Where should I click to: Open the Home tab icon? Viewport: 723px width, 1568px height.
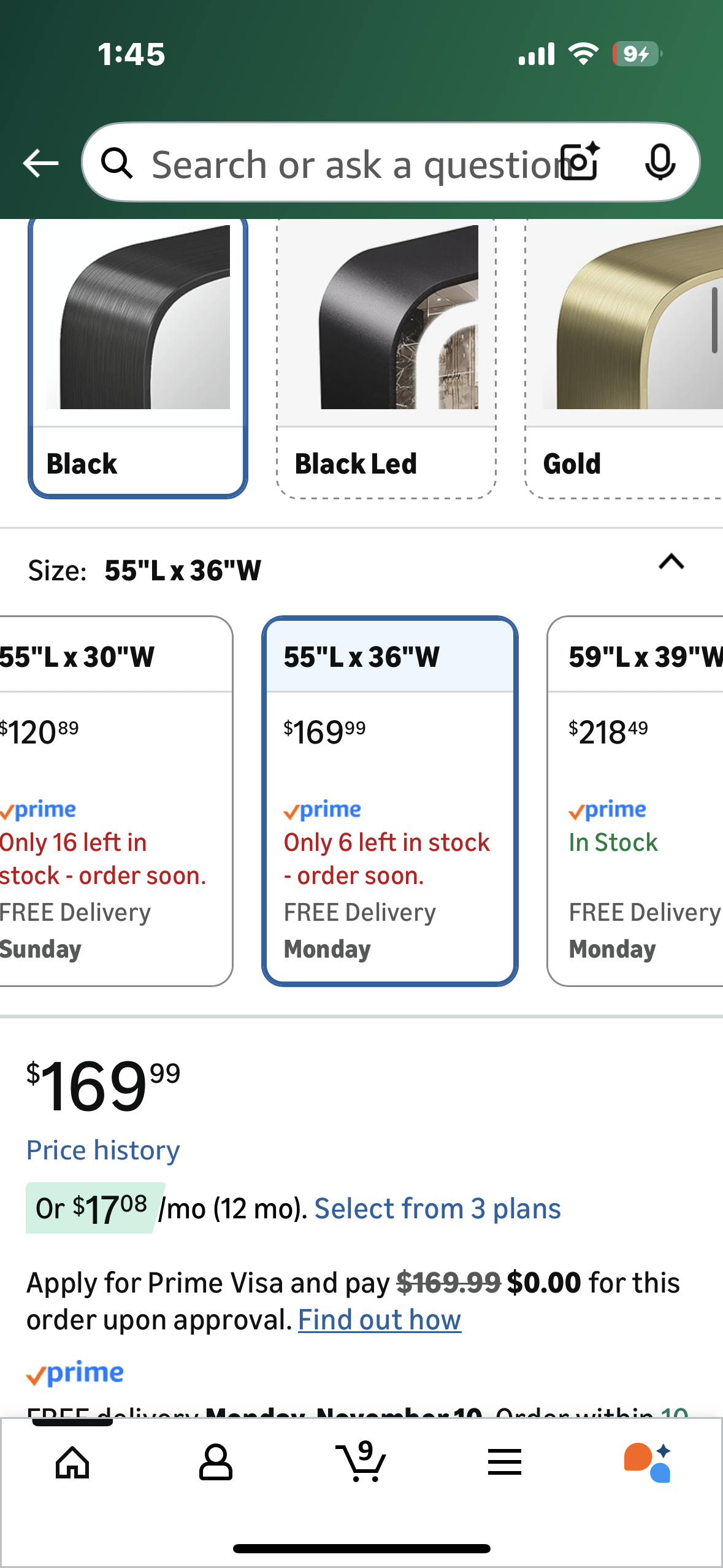pyautogui.click(x=72, y=1462)
